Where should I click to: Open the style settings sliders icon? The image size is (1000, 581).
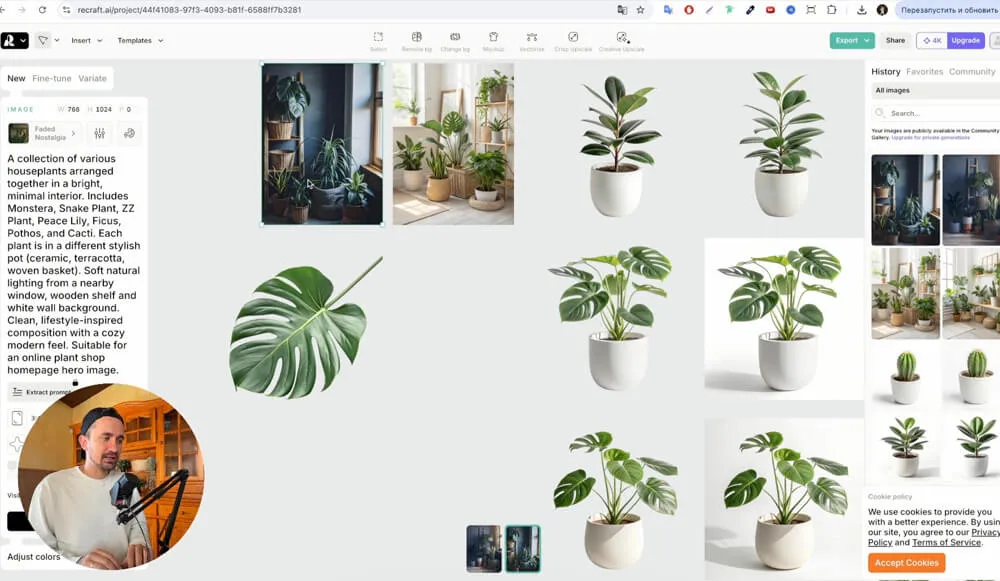click(99, 133)
